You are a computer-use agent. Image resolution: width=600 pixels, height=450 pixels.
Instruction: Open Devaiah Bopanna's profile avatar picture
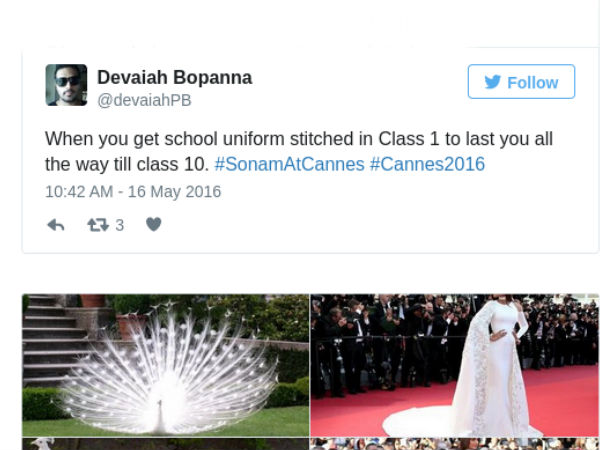(x=66, y=85)
